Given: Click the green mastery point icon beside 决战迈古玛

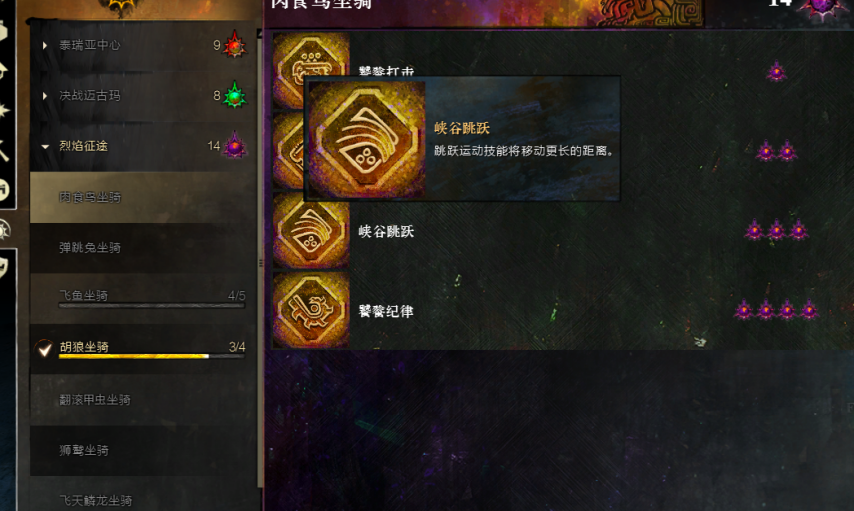Looking at the screenshot, I should [235, 95].
